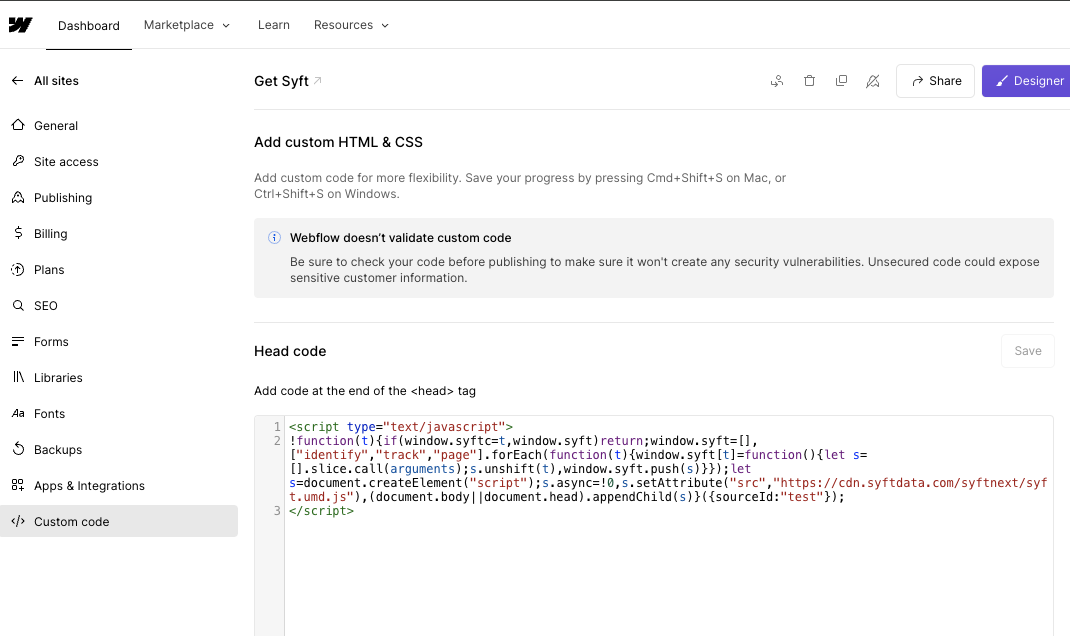Click the Webflow logo icon

(x=20, y=25)
